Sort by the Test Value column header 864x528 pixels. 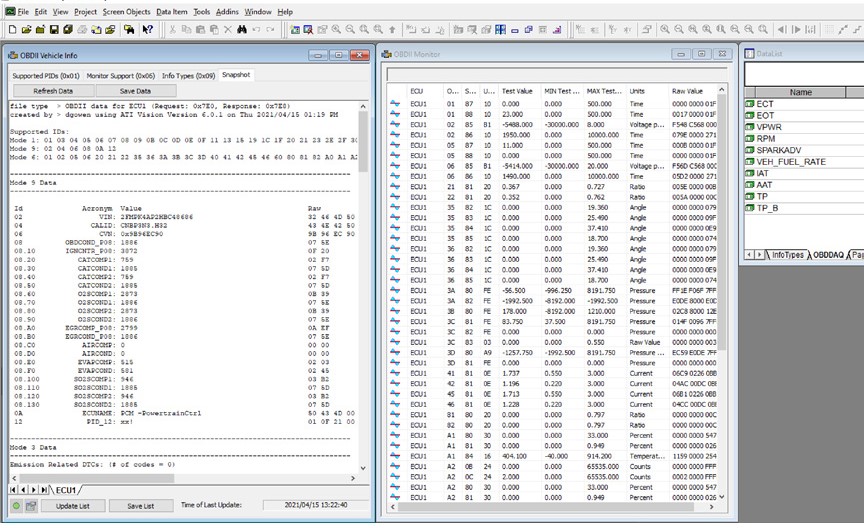click(x=518, y=90)
